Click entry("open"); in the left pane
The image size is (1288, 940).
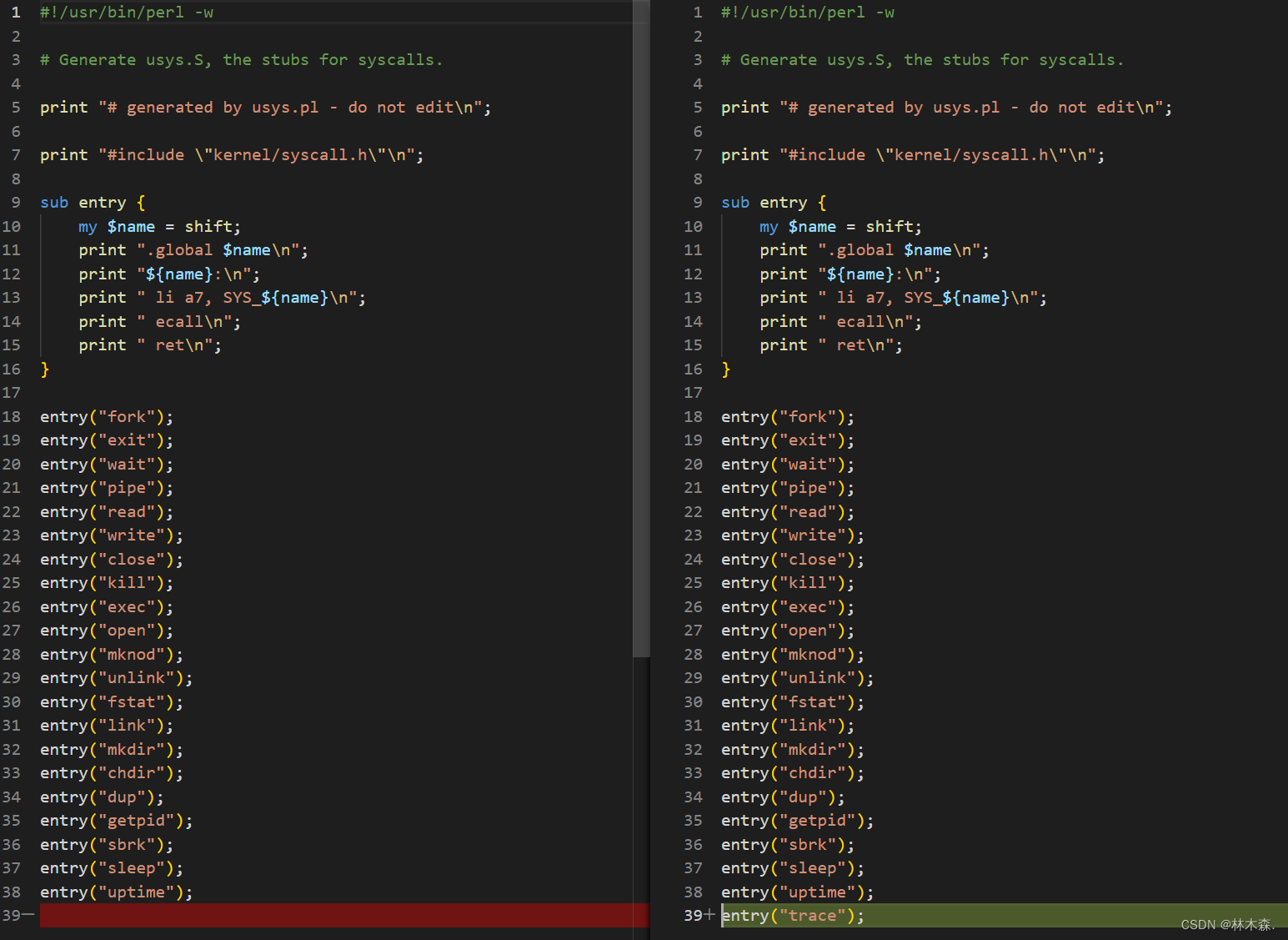(x=107, y=631)
